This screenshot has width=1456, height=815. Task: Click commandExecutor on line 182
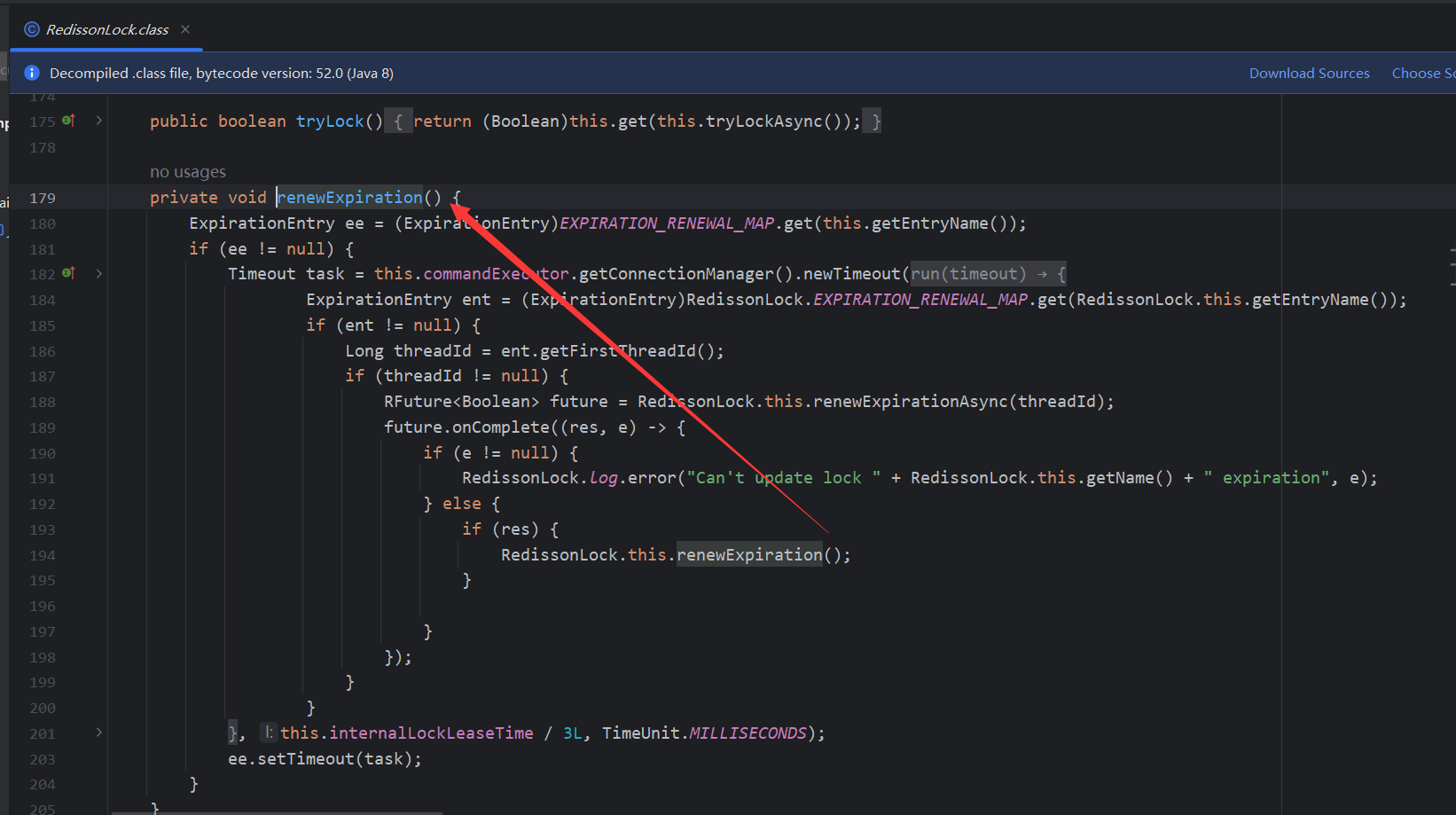point(496,274)
